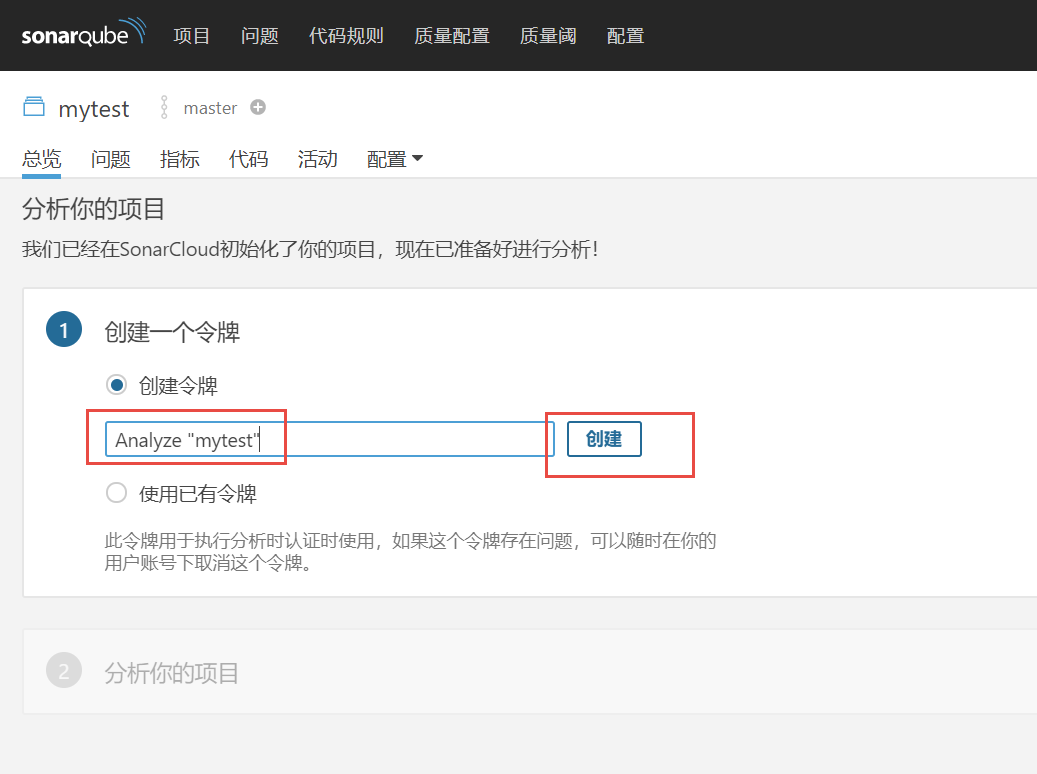Switch to the 活动 tab

coord(318,159)
